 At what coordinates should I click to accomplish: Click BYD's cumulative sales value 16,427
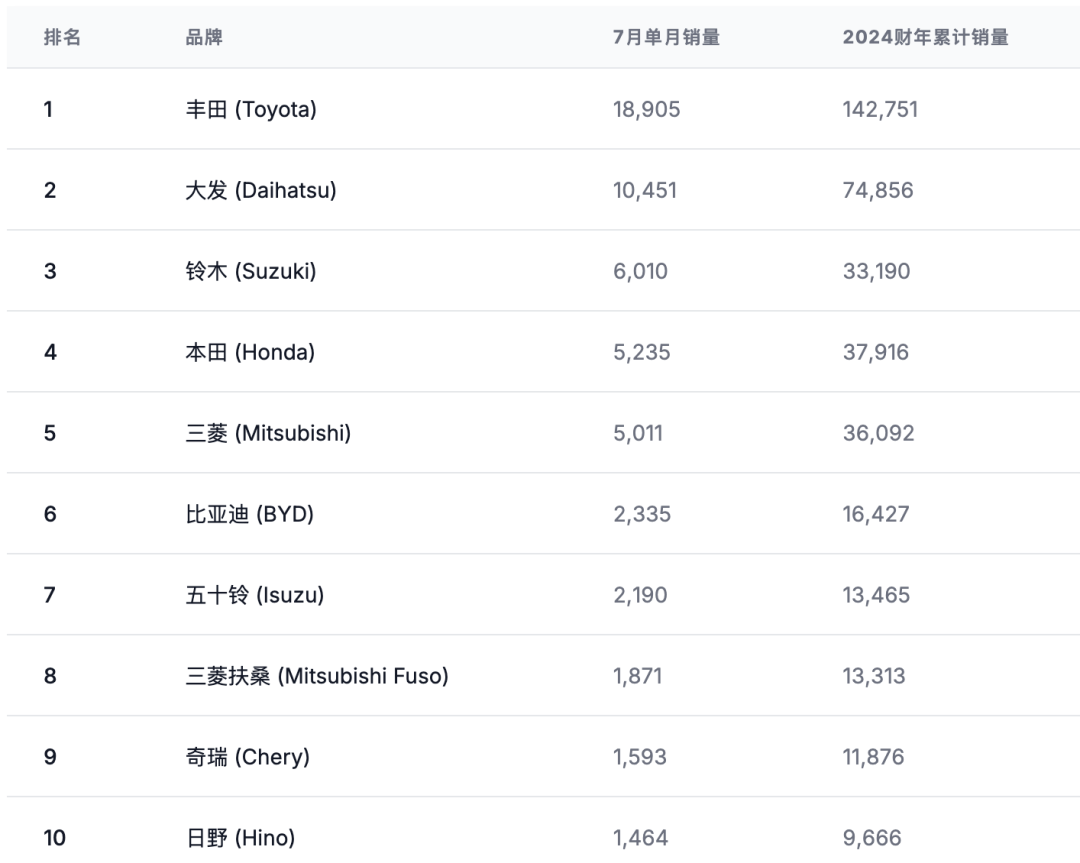point(876,514)
